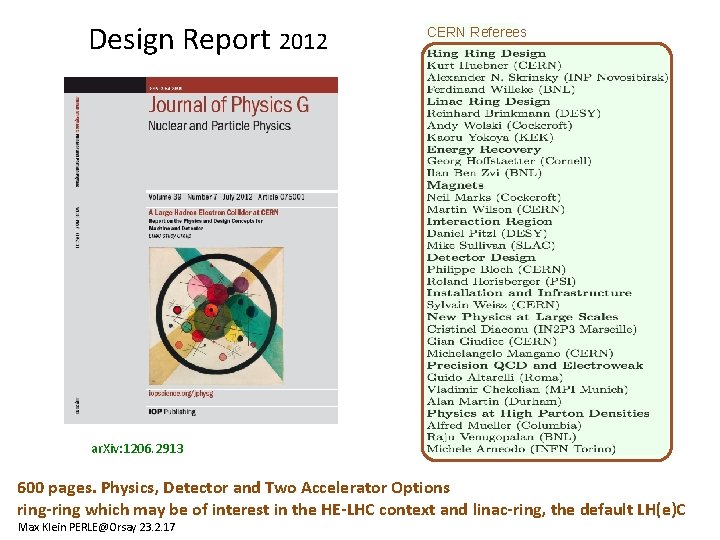Select 'Sylvain Weisz (CERN)' line
This screenshot has height=540, width=720.
click(x=493, y=304)
